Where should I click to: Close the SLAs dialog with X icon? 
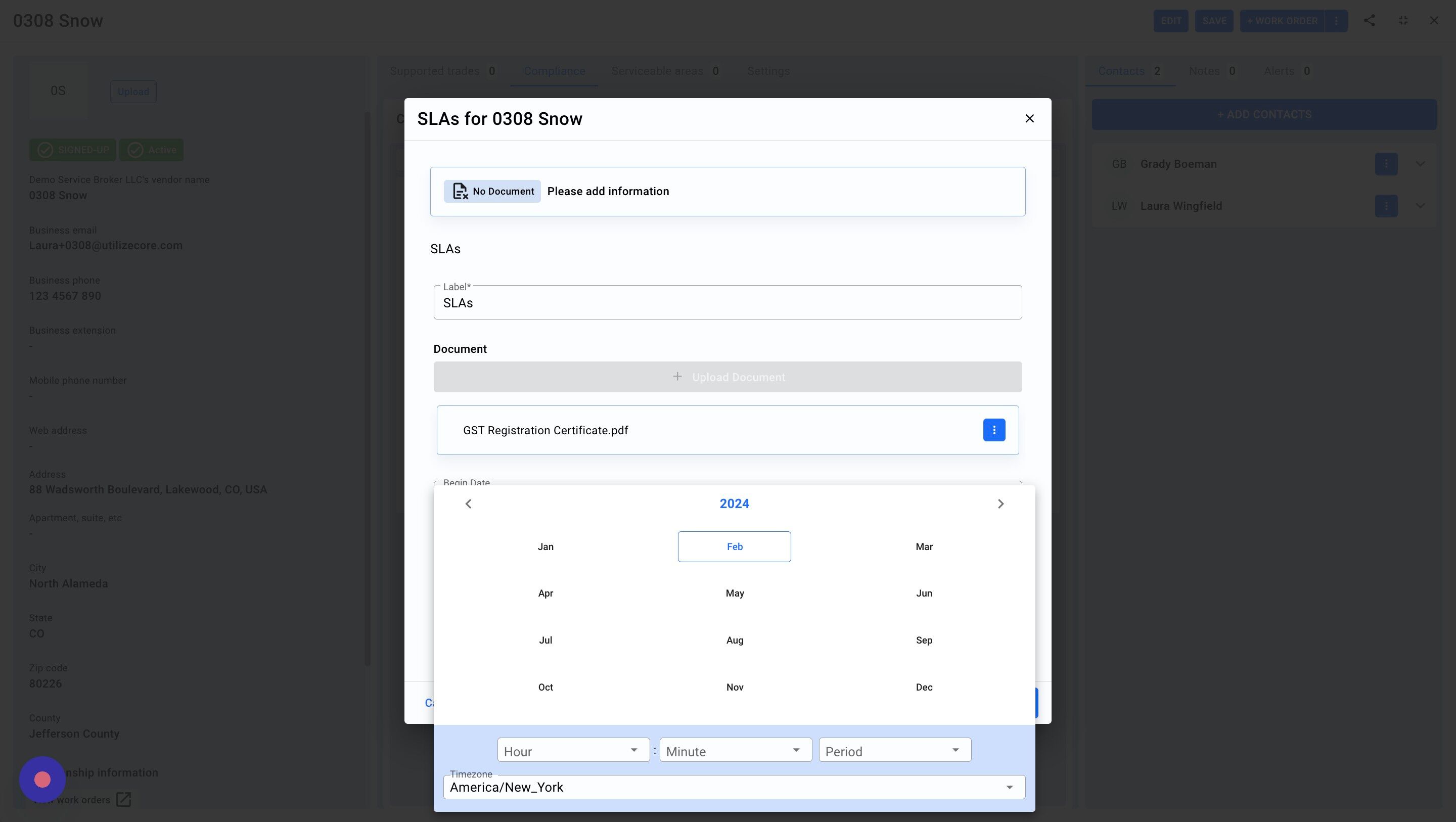pos(1029,119)
